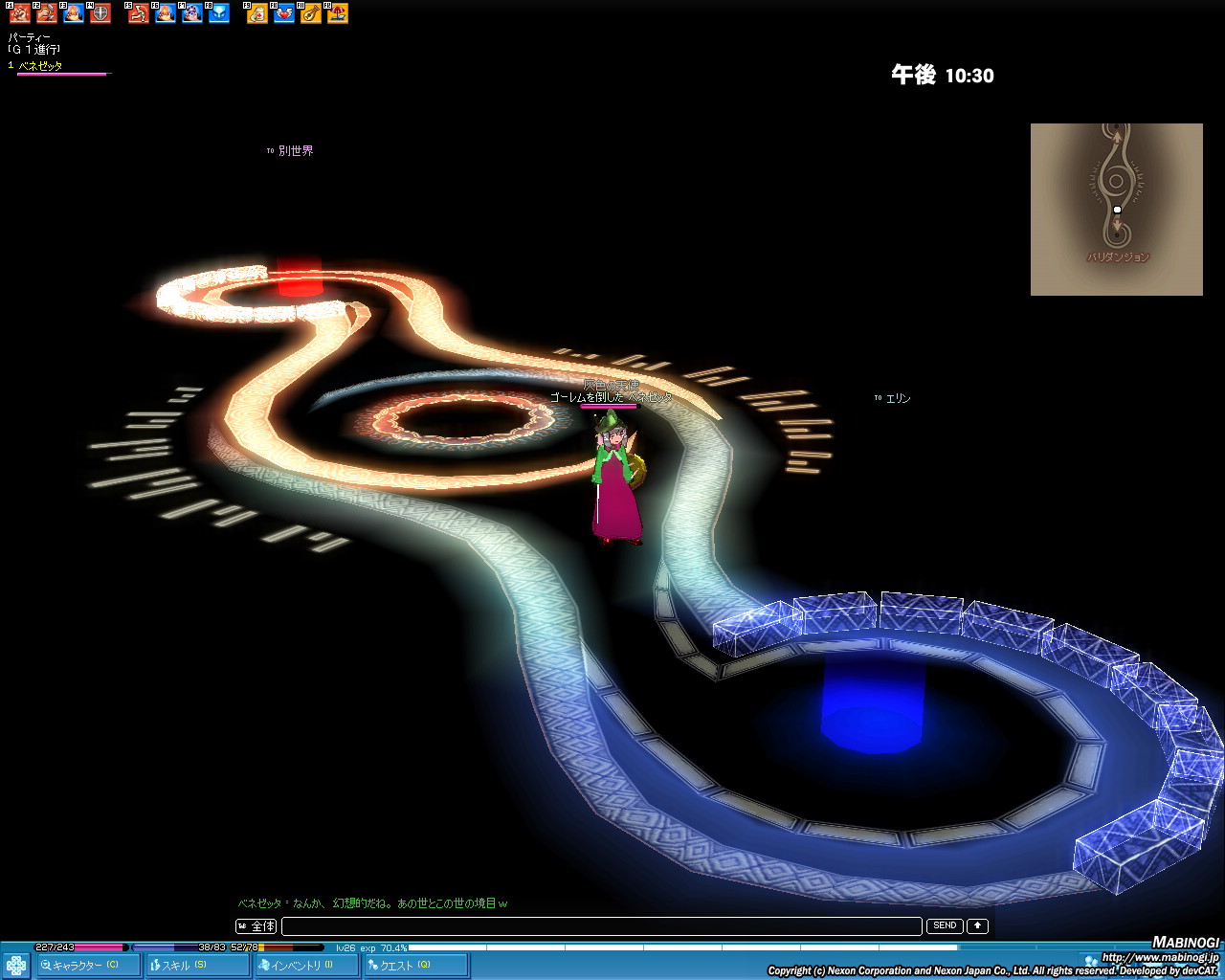Viewport: 1225px width, 980px height.
Task: Activate the F3 firebolt skill icon
Action: [74, 13]
